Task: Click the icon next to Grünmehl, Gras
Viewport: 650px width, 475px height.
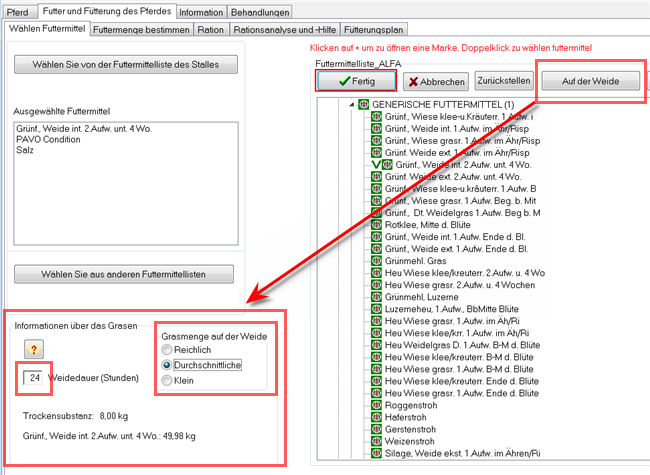Action: pos(376,261)
